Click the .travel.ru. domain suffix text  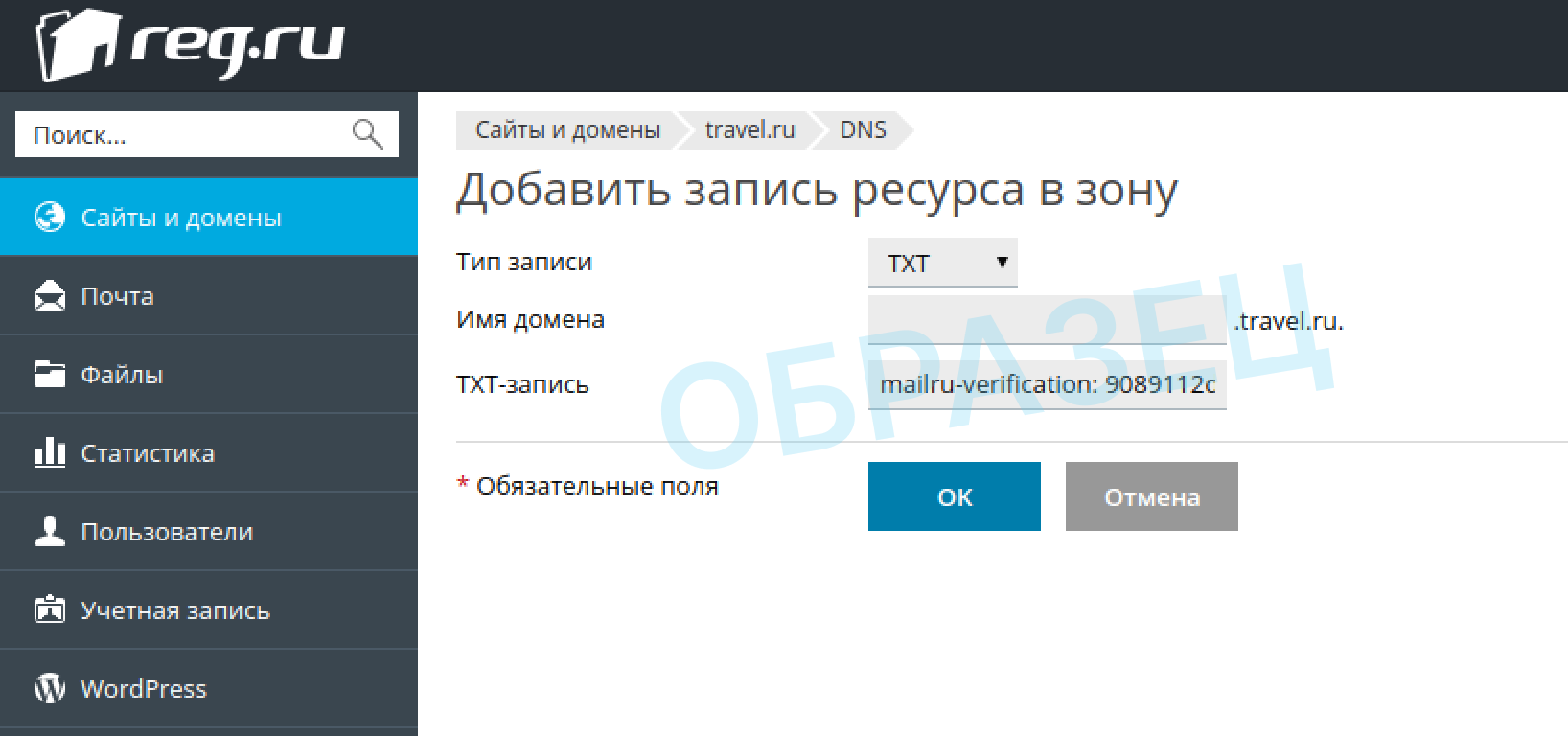pyautogui.click(x=1288, y=321)
